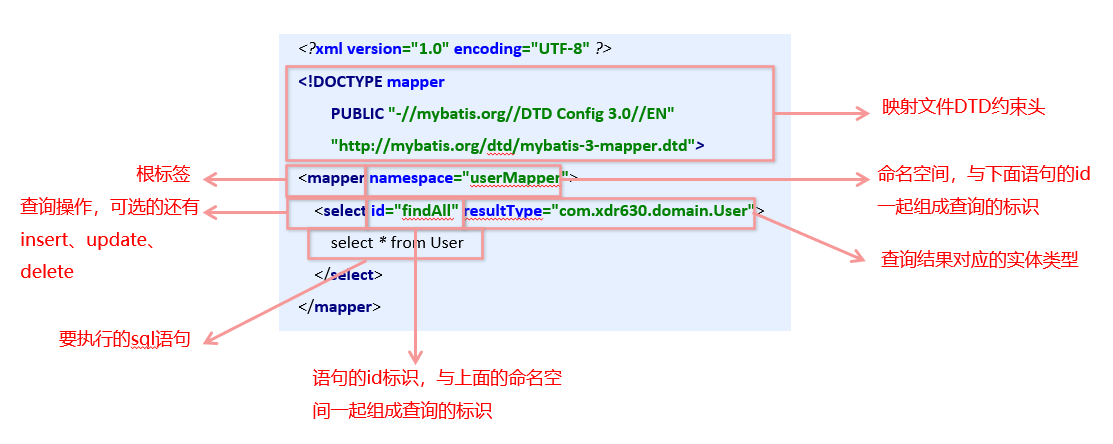Screen dimensions: 1113x444
Task: Select the id="findAll" attribute
Action: click(x=416, y=211)
